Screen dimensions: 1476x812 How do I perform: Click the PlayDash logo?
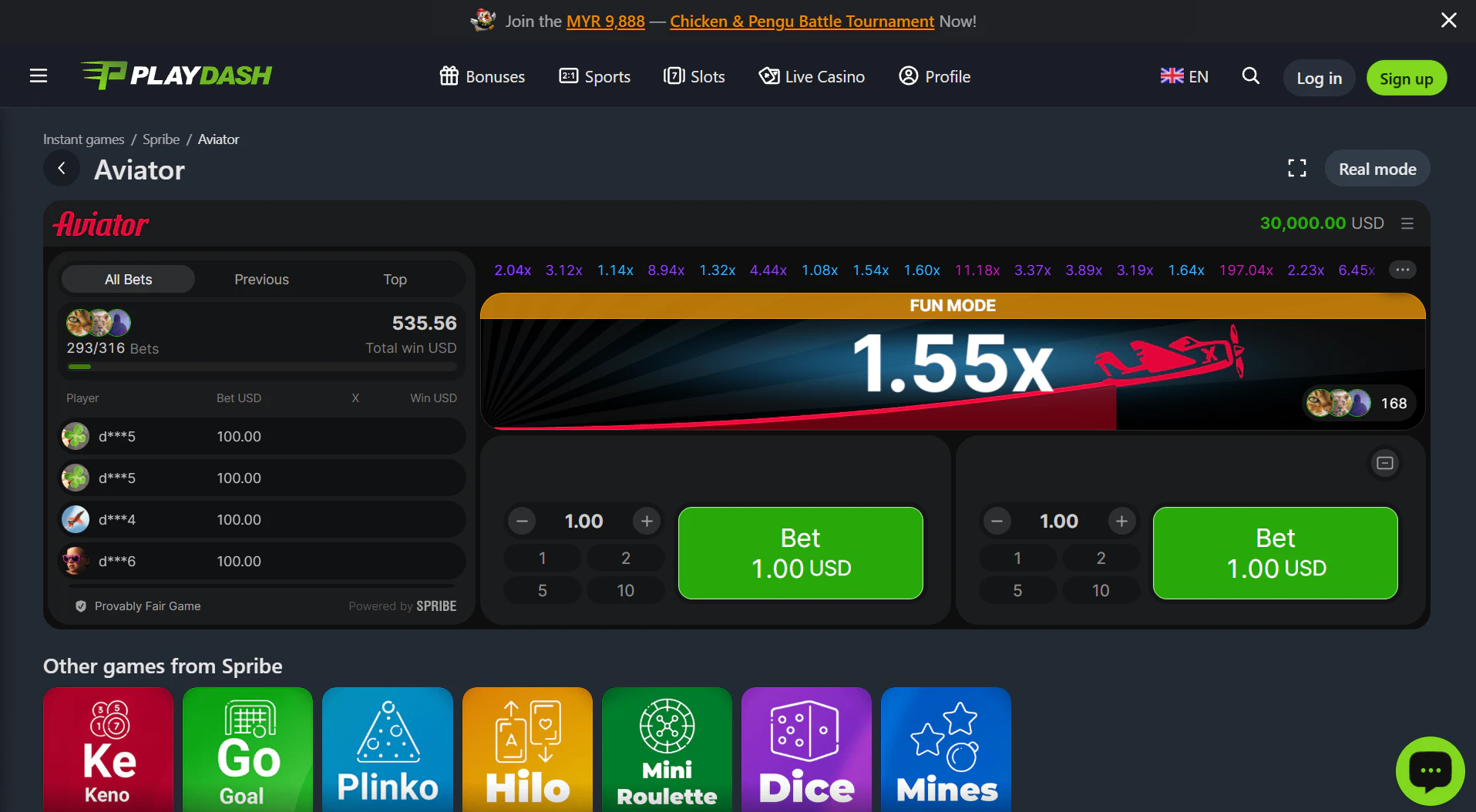(177, 75)
